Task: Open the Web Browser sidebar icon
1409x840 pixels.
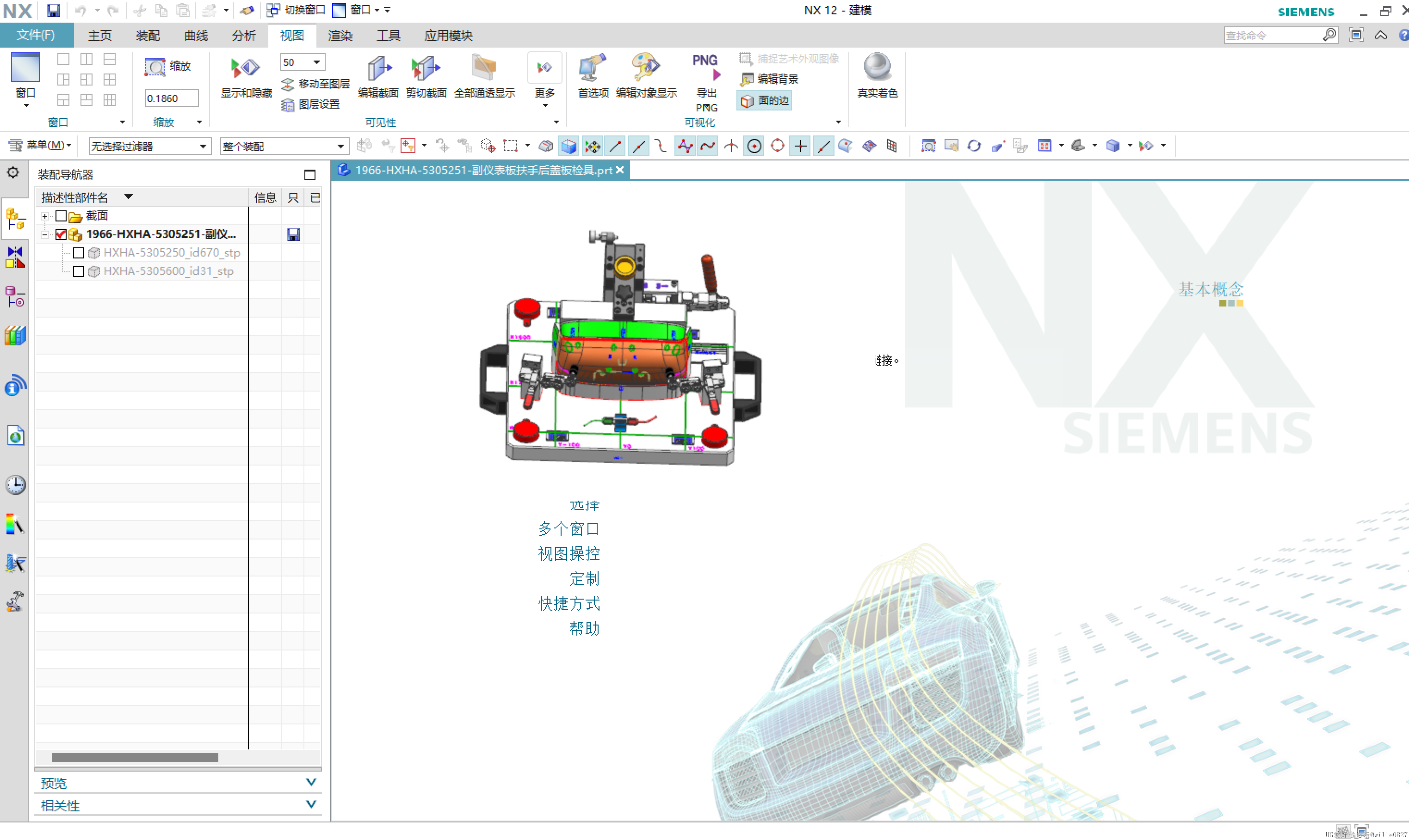Action: tap(15, 436)
